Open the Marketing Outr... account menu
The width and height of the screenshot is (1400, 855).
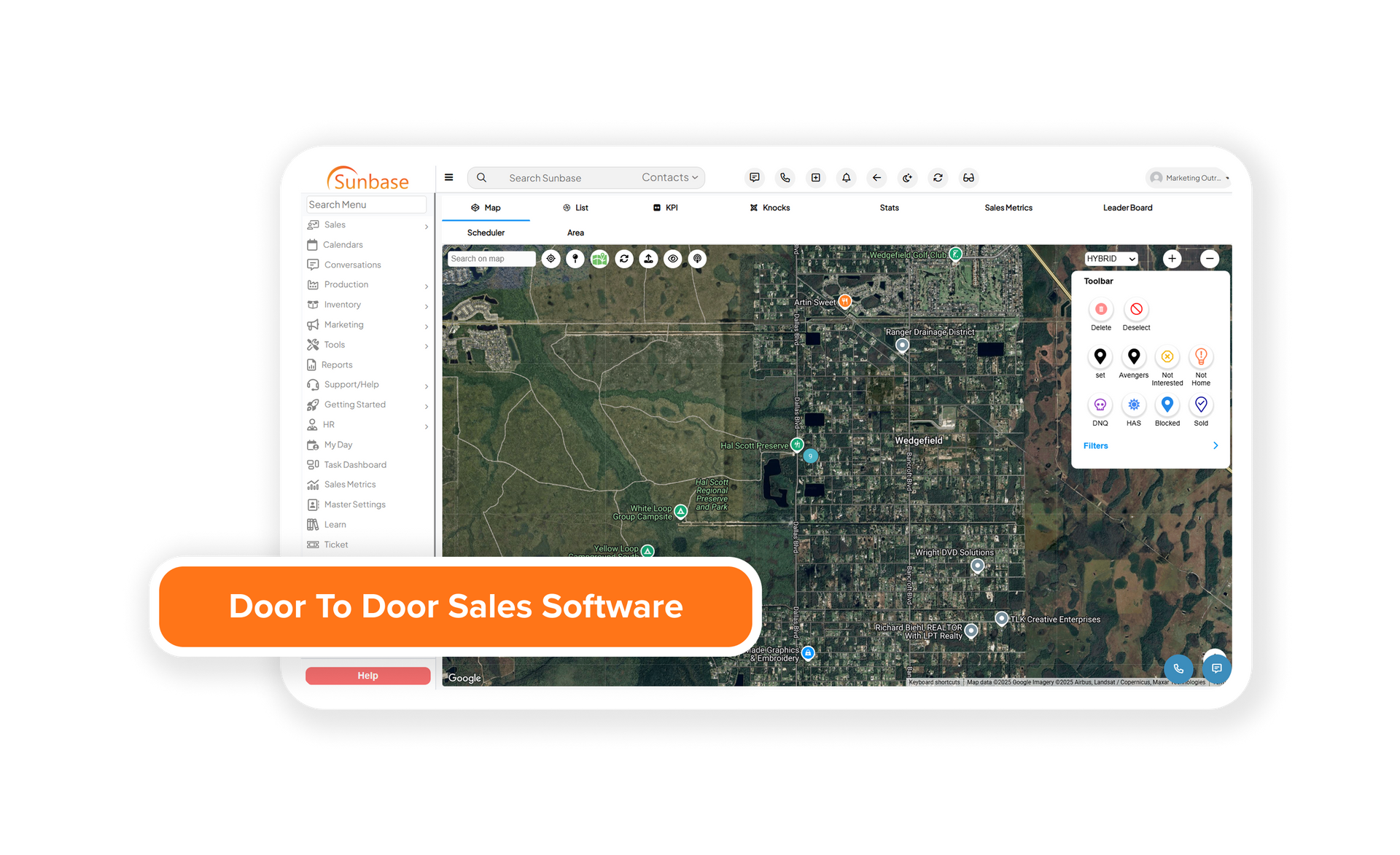click(x=1189, y=178)
